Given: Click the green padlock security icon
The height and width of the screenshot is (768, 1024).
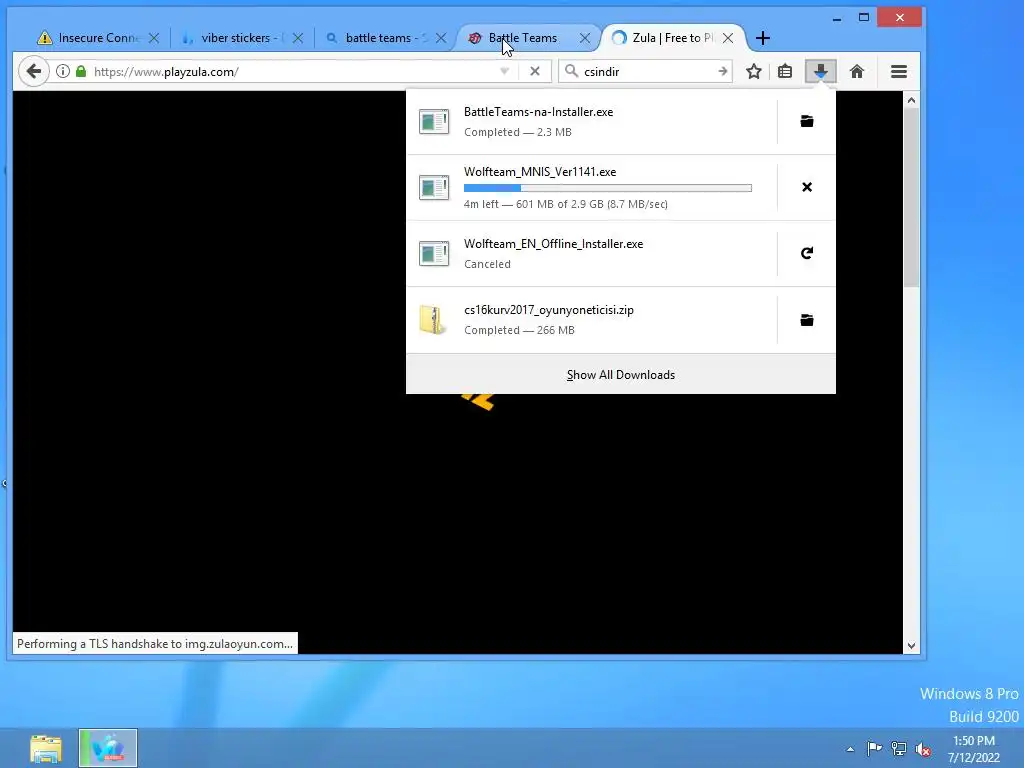Looking at the screenshot, I should point(81,71).
